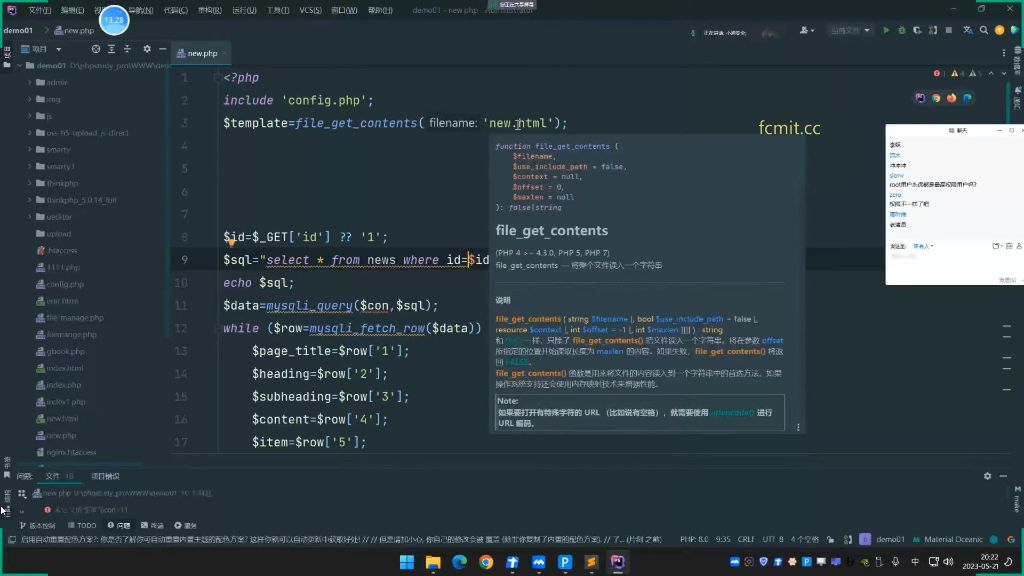Click the UTF-8 encoding status widget
The image size is (1024, 576).
click(x=772, y=539)
